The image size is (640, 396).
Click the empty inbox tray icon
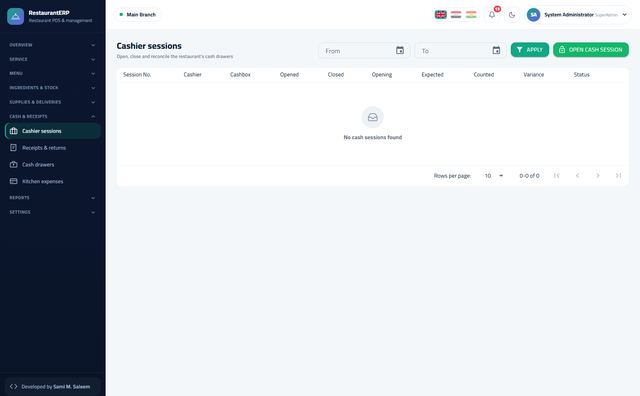coord(373,117)
